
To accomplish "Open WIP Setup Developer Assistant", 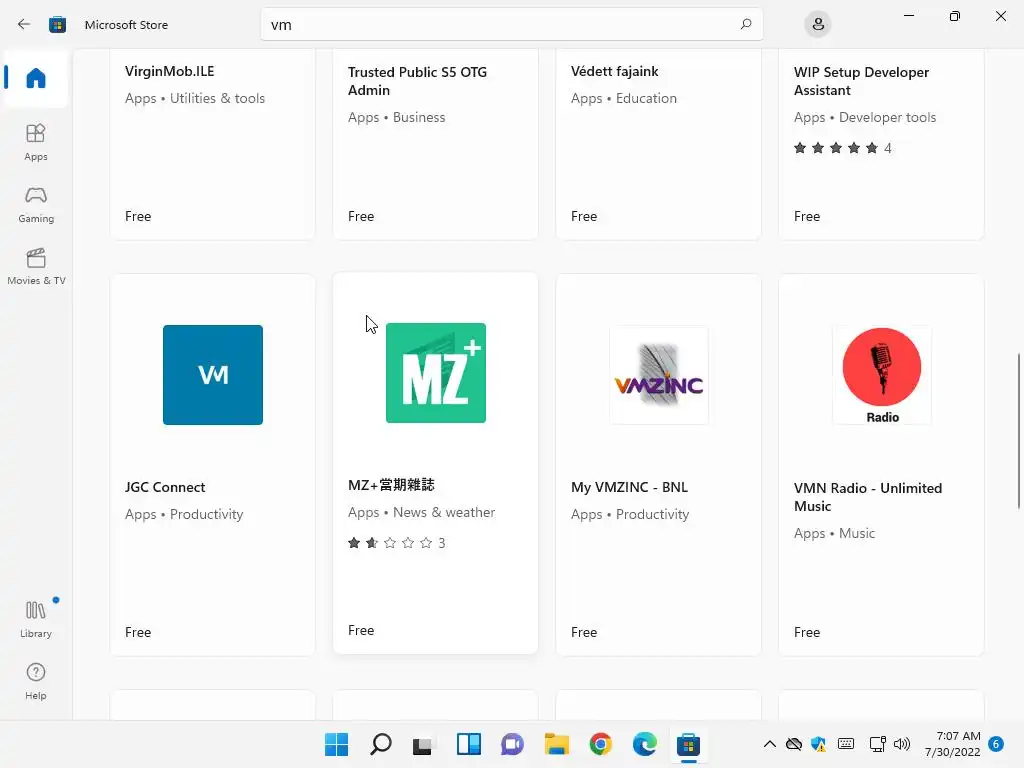I will coord(861,81).
